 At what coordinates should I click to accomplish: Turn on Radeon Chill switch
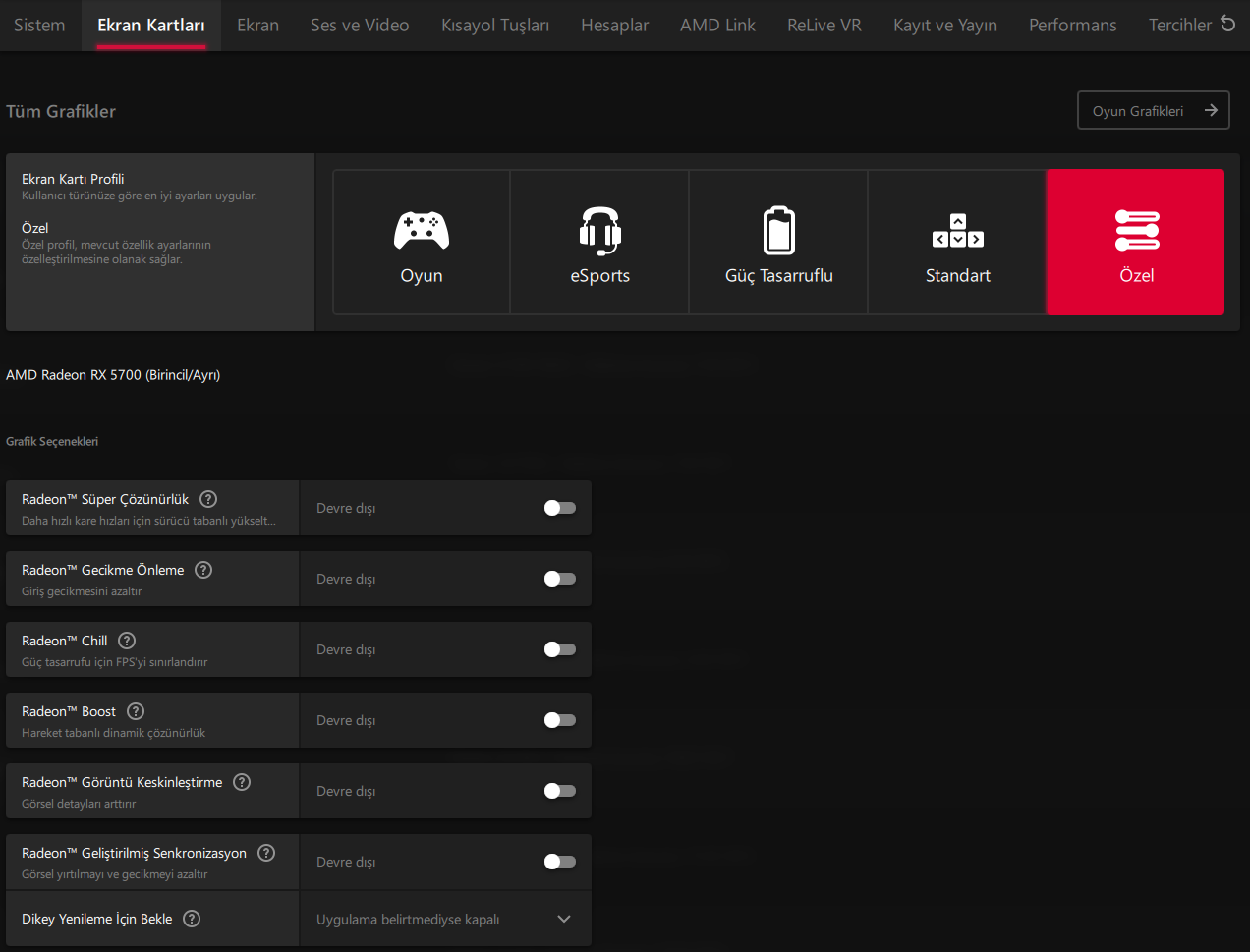pyautogui.click(x=560, y=649)
